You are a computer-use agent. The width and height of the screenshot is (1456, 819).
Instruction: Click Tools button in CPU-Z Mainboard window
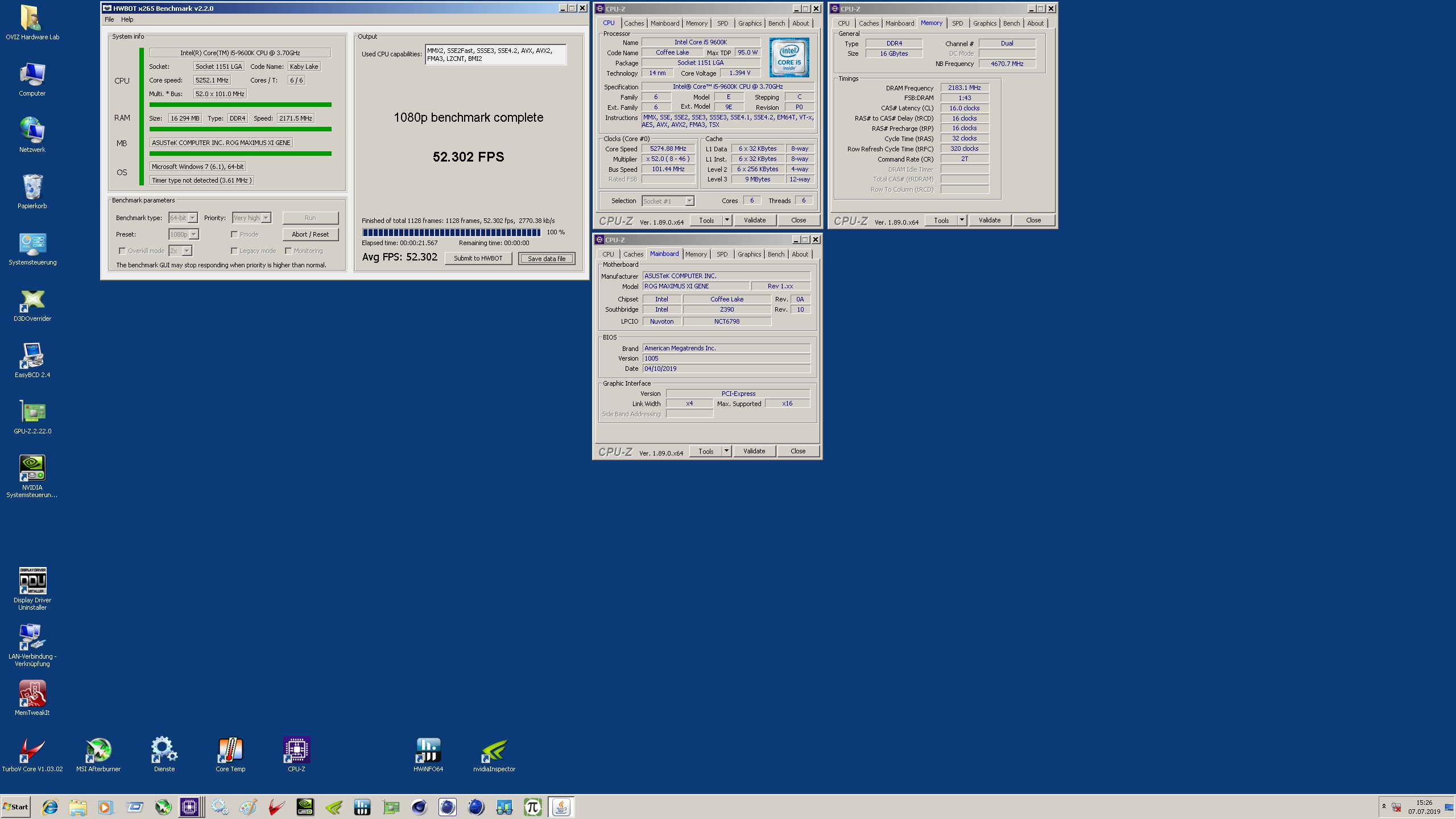click(x=706, y=451)
